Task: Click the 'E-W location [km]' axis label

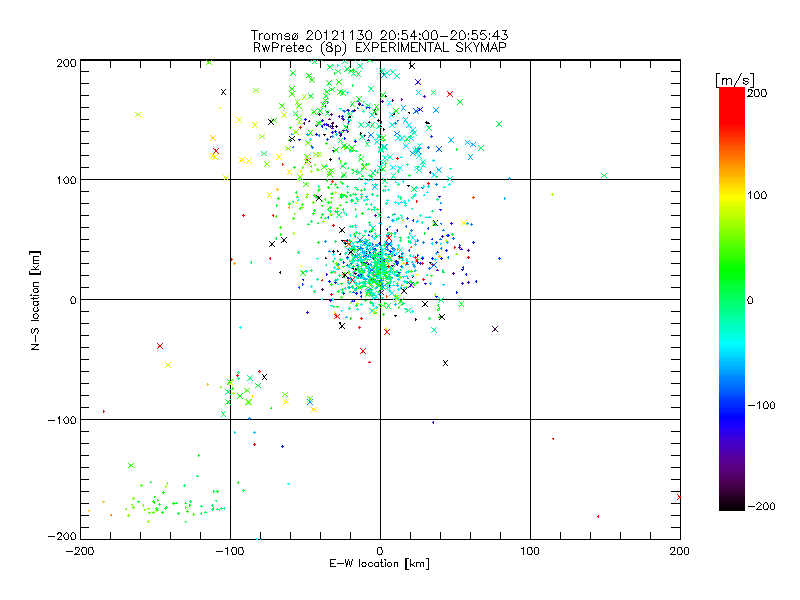Action: pos(379,564)
